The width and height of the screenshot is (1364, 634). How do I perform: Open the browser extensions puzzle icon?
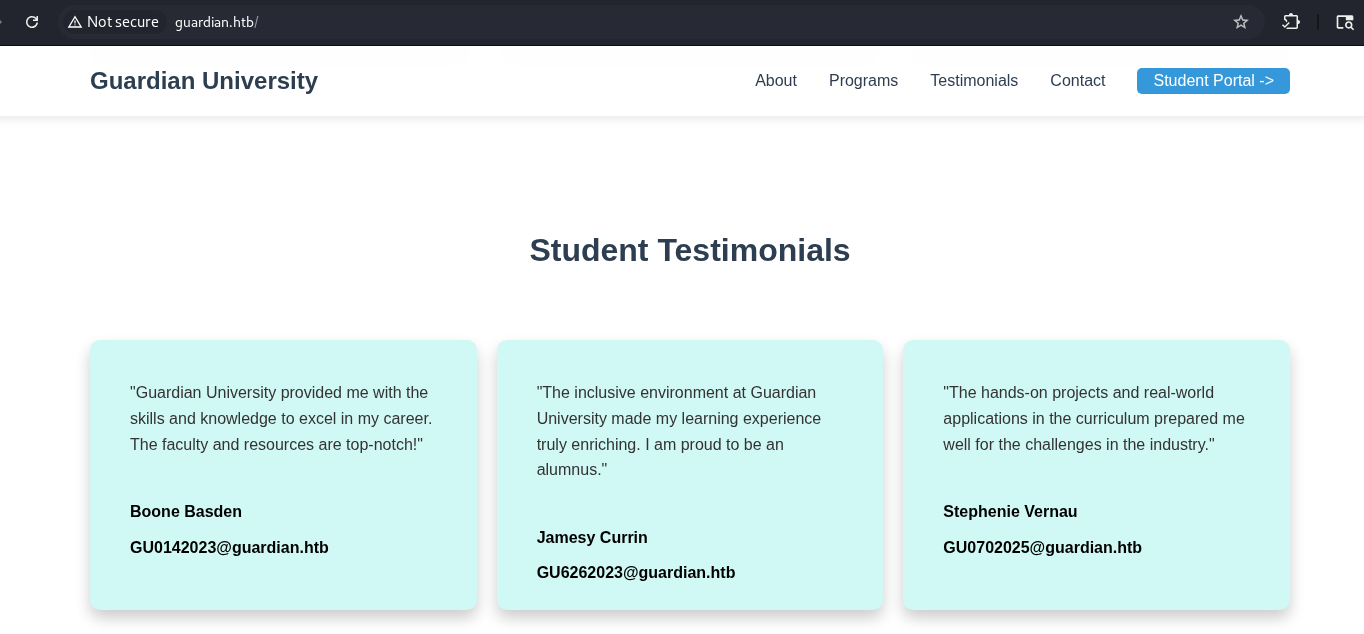point(1291,22)
